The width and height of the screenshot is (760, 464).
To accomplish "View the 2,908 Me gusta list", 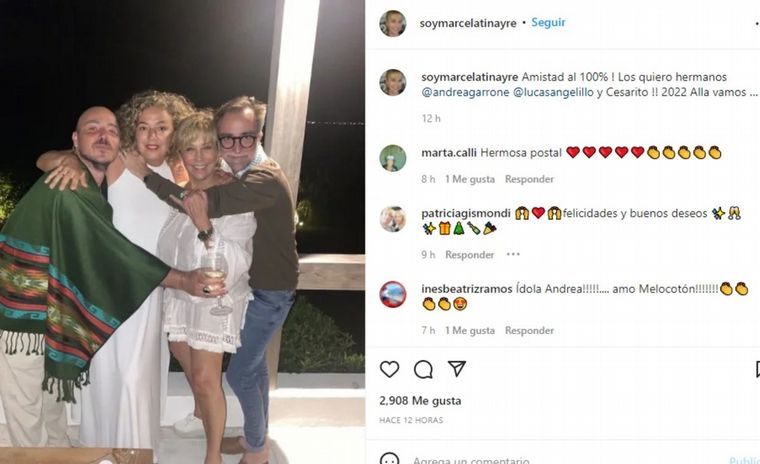I will (x=420, y=400).
